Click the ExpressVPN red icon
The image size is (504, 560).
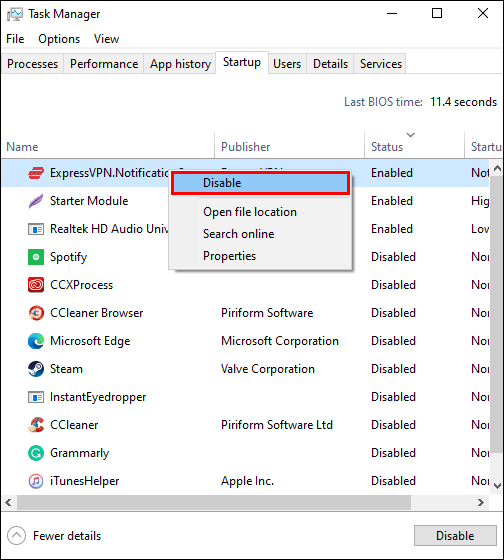pyautogui.click(x=36, y=173)
